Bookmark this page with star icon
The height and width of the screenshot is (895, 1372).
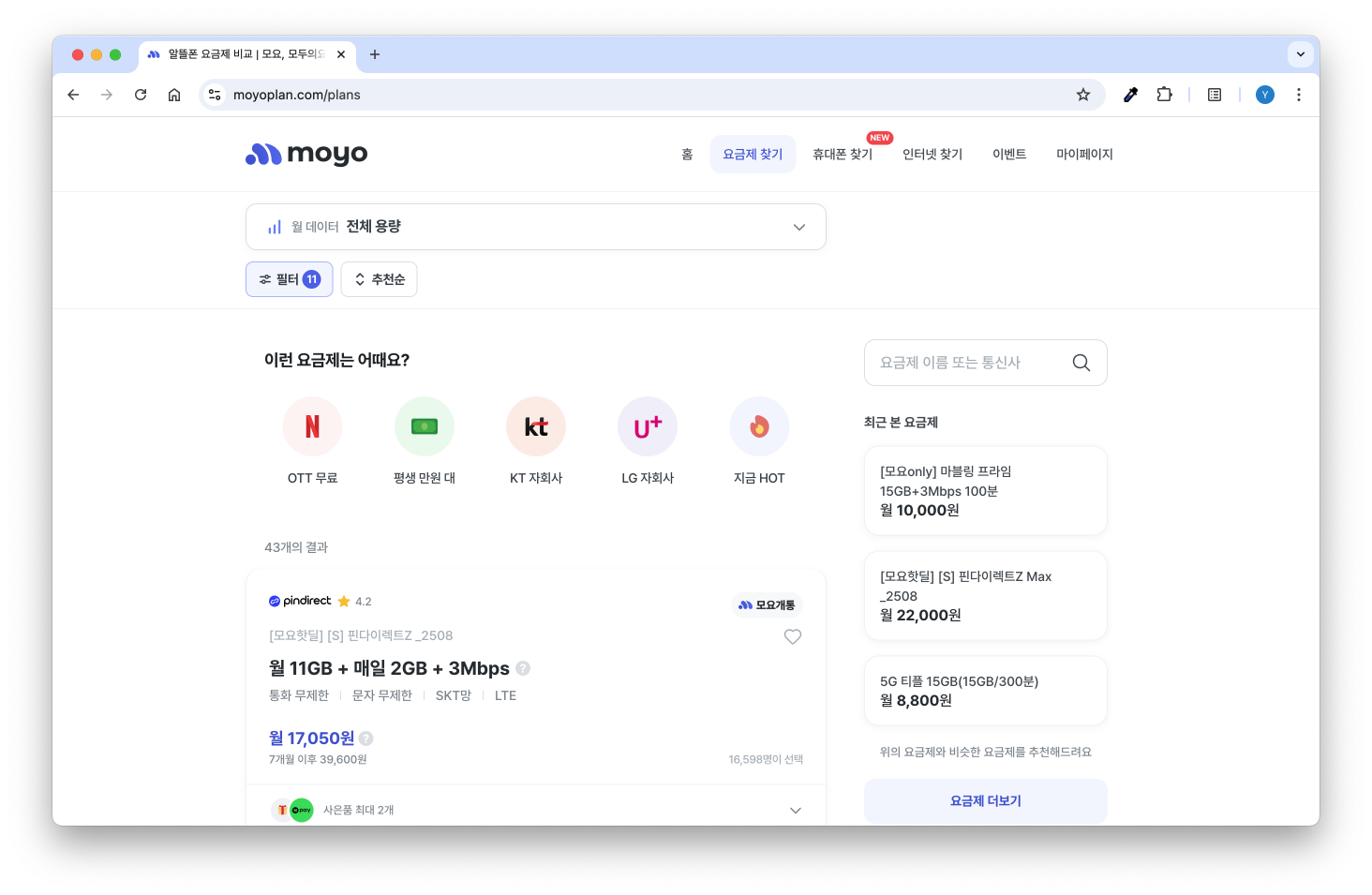(x=1083, y=95)
